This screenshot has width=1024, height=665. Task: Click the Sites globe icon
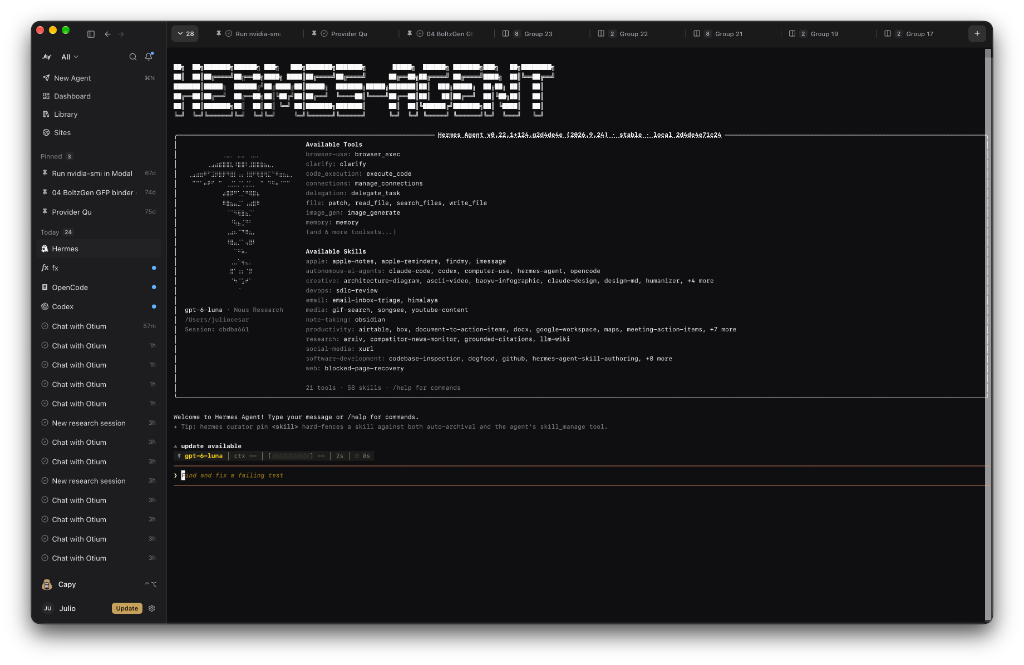46,133
